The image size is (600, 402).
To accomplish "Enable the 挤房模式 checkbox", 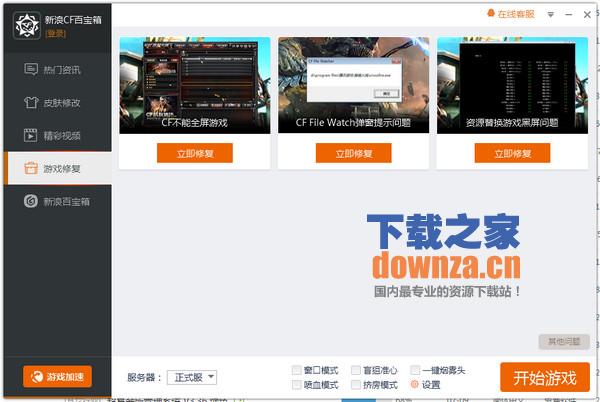I will (355, 384).
